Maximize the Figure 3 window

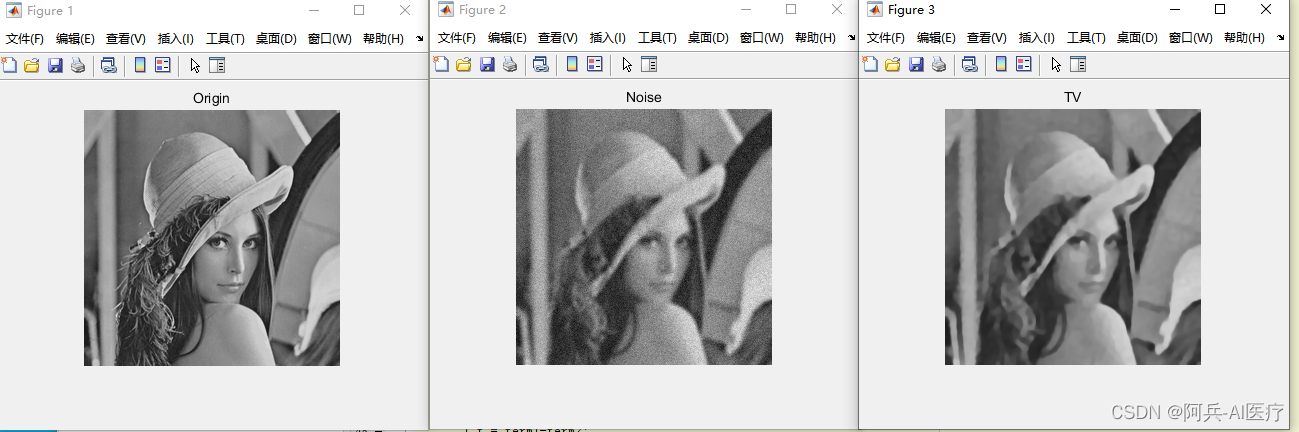[x=1219, y=9]
